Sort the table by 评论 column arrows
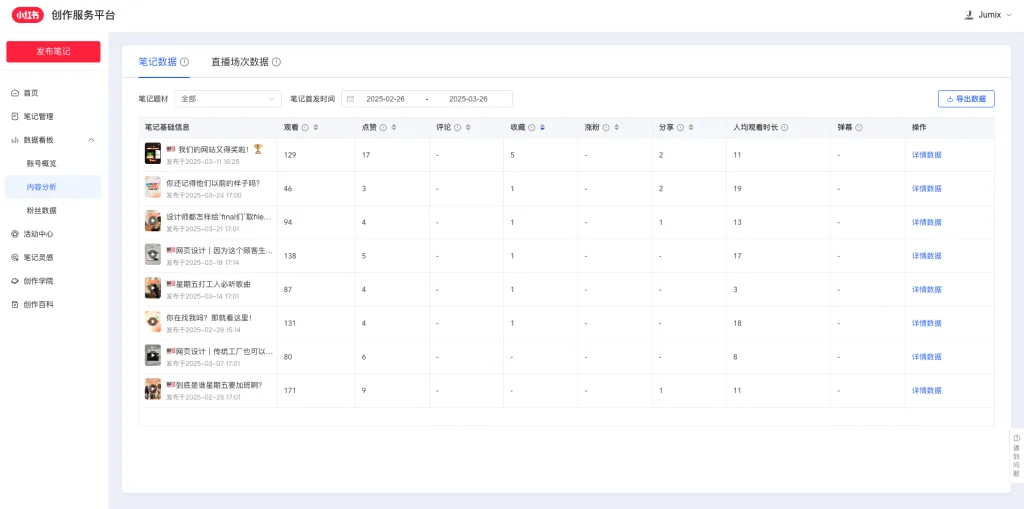 coord(468,127)
